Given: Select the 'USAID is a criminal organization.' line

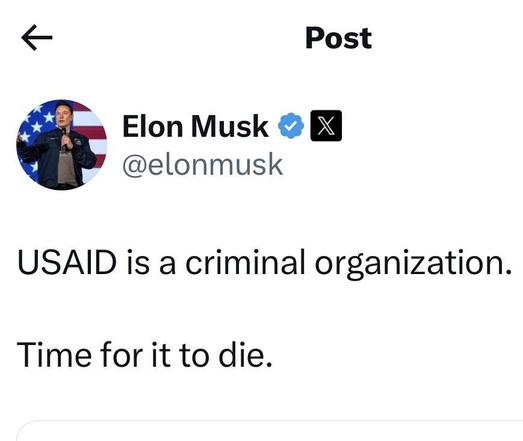Looking at the screenshot, I should click(264, 264).
